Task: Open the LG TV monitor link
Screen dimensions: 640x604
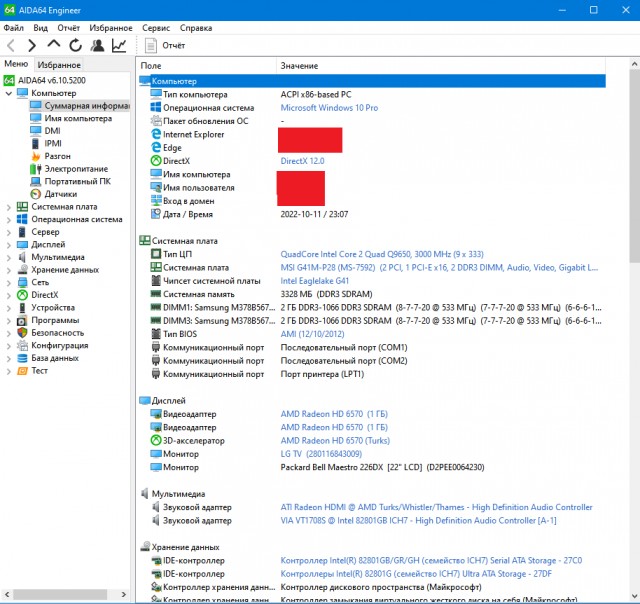Action: click(321, 454)
